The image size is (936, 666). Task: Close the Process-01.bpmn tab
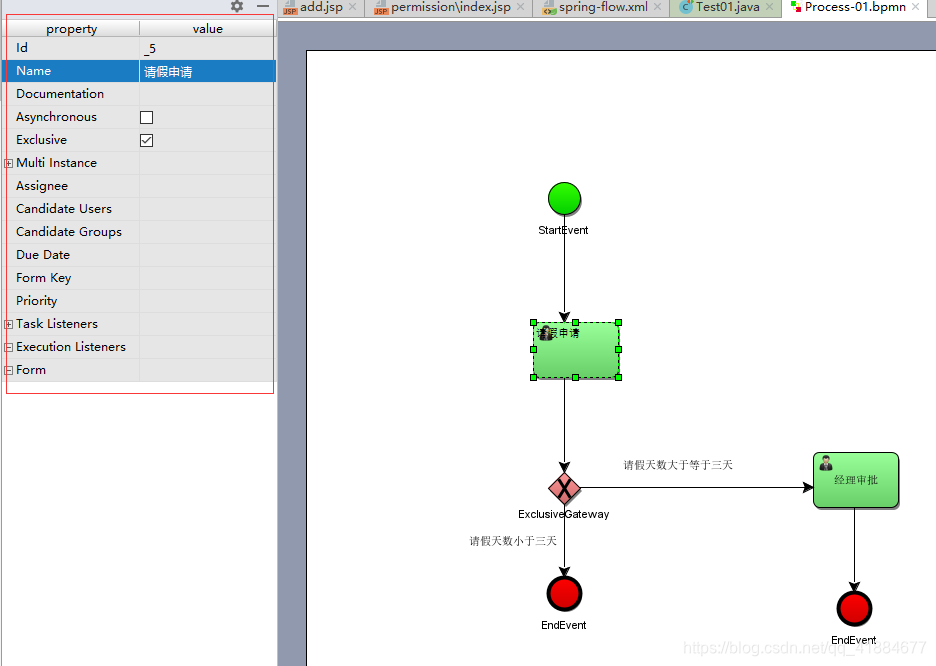[x=916, y=7]
